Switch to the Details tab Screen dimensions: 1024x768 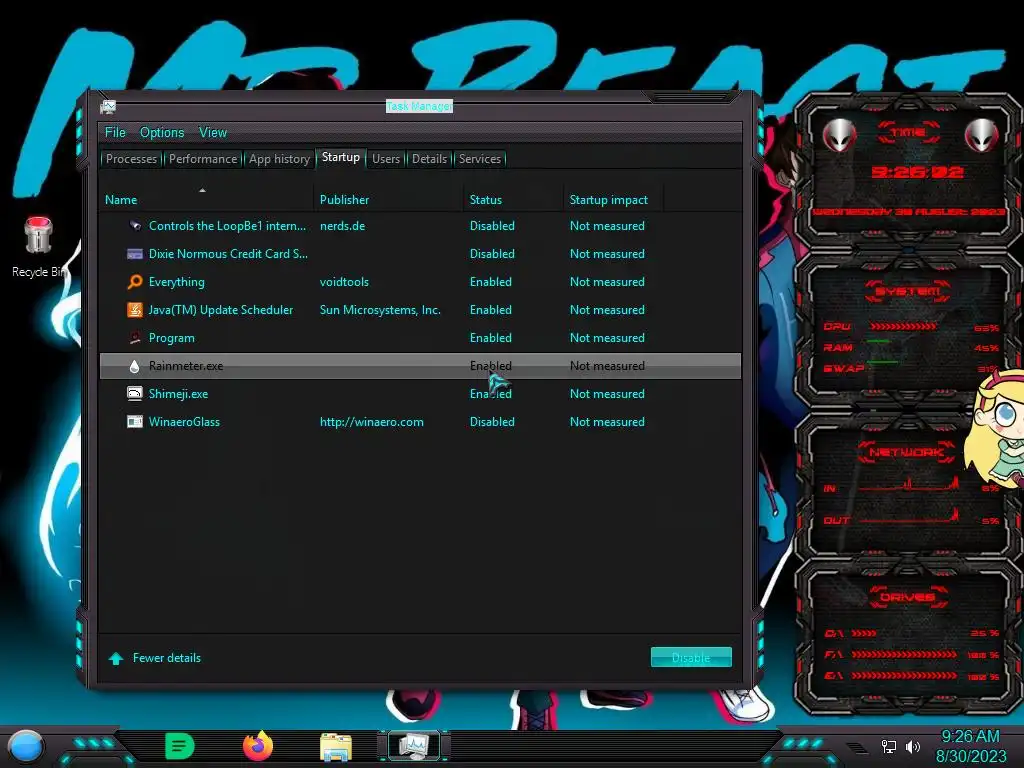(429, 159)
